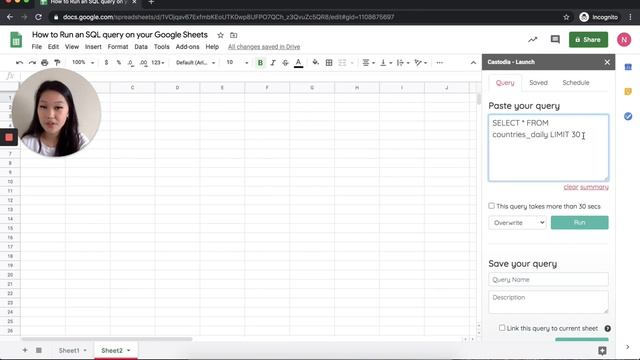The width and height of the screenshot is (640, 360).
Task: Open the comments history icon
Action: tap(555, 40)
